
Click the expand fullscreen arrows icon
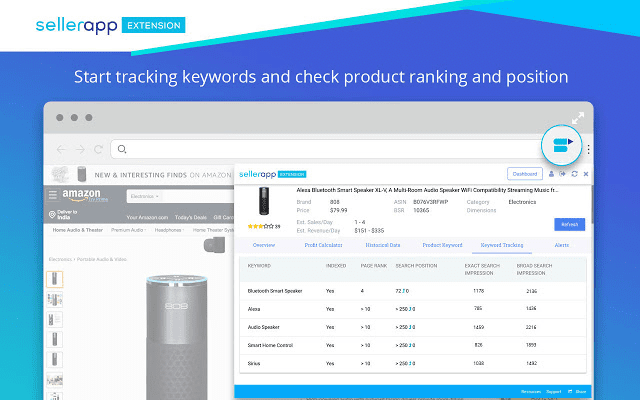(578, 118)
